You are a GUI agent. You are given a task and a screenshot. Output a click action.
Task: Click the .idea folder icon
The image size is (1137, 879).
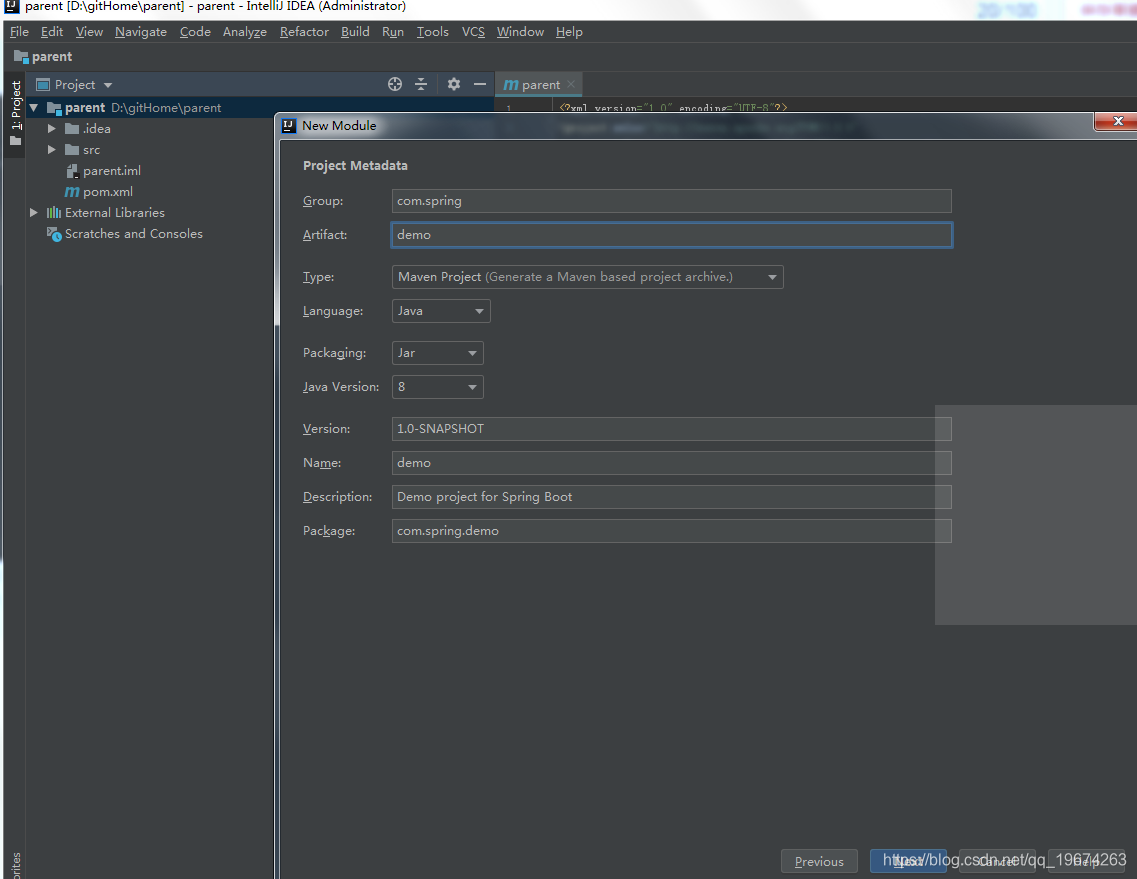point(72,128)
